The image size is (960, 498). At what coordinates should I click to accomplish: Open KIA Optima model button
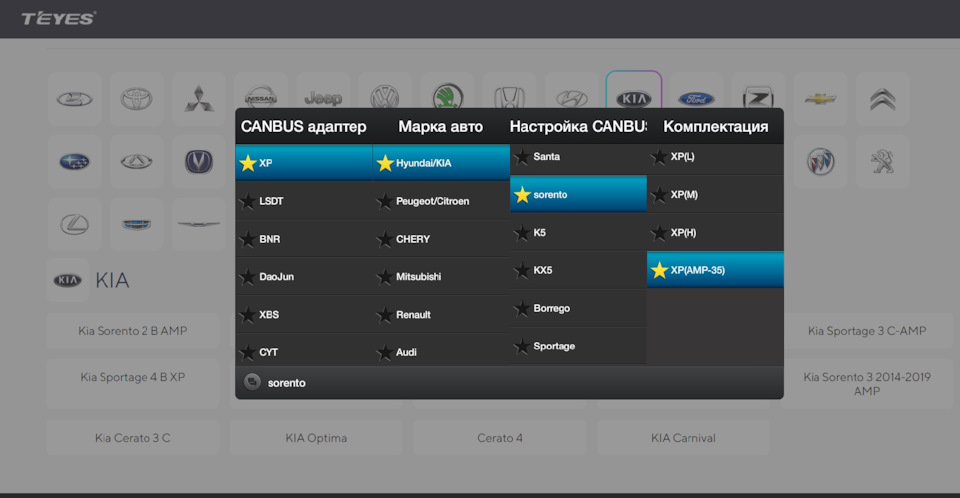pos(316,438)
